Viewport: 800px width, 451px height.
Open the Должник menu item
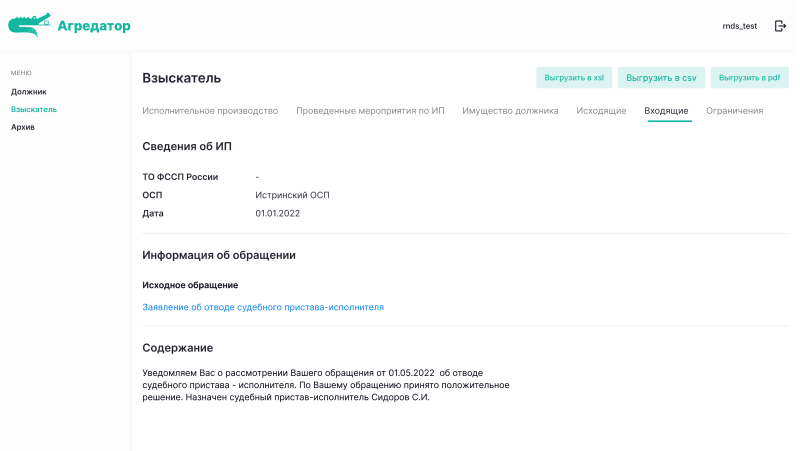point(29,91)
